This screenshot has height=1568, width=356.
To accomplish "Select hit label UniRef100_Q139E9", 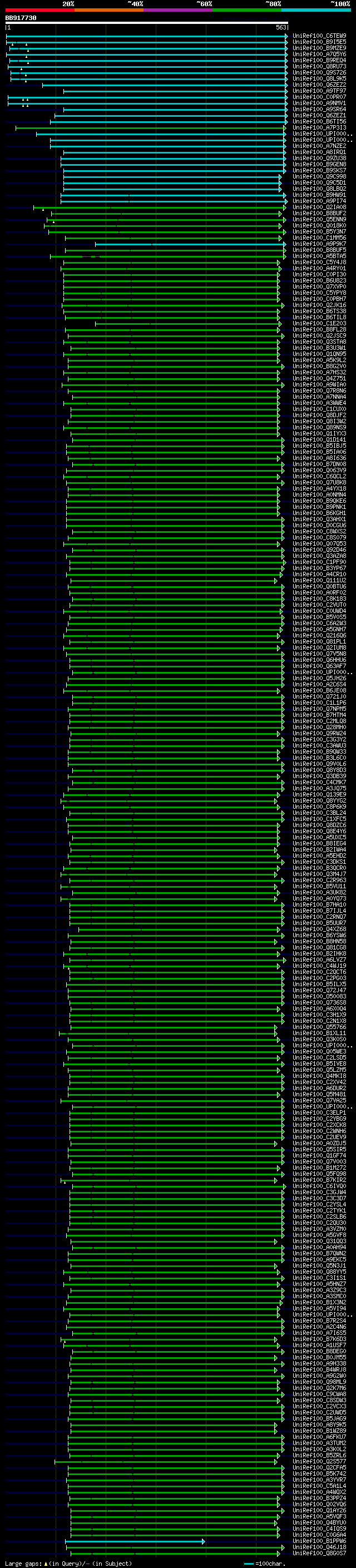I will click(319, 794).
